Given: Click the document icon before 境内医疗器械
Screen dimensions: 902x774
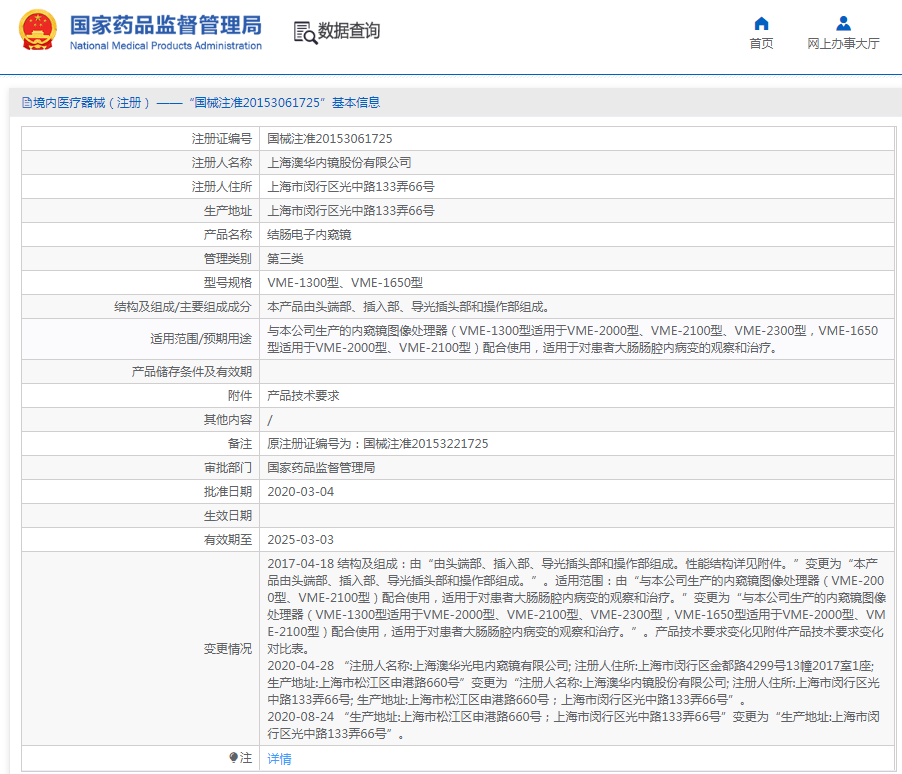Looking at the screenshot, I should (26, 102).
